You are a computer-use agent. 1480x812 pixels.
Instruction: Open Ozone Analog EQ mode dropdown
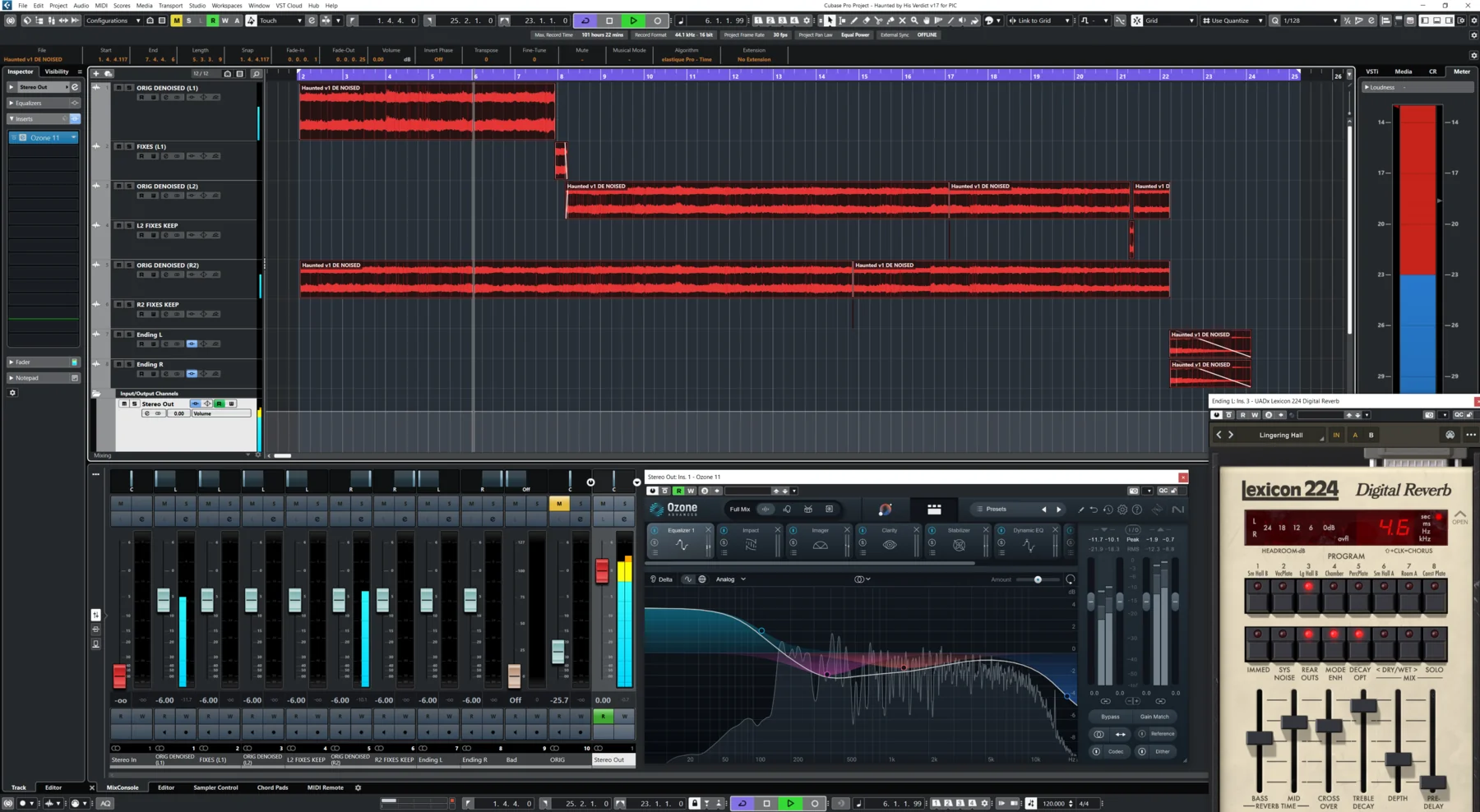tap(731, 579)
